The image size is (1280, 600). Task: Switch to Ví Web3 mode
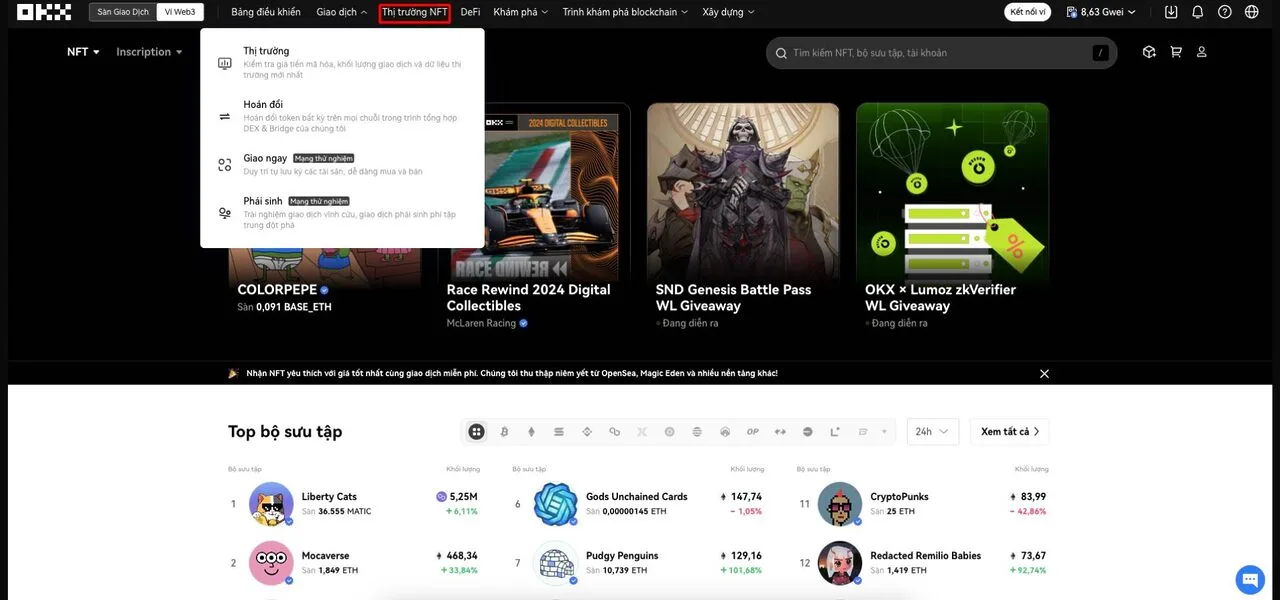coord(180,12)
